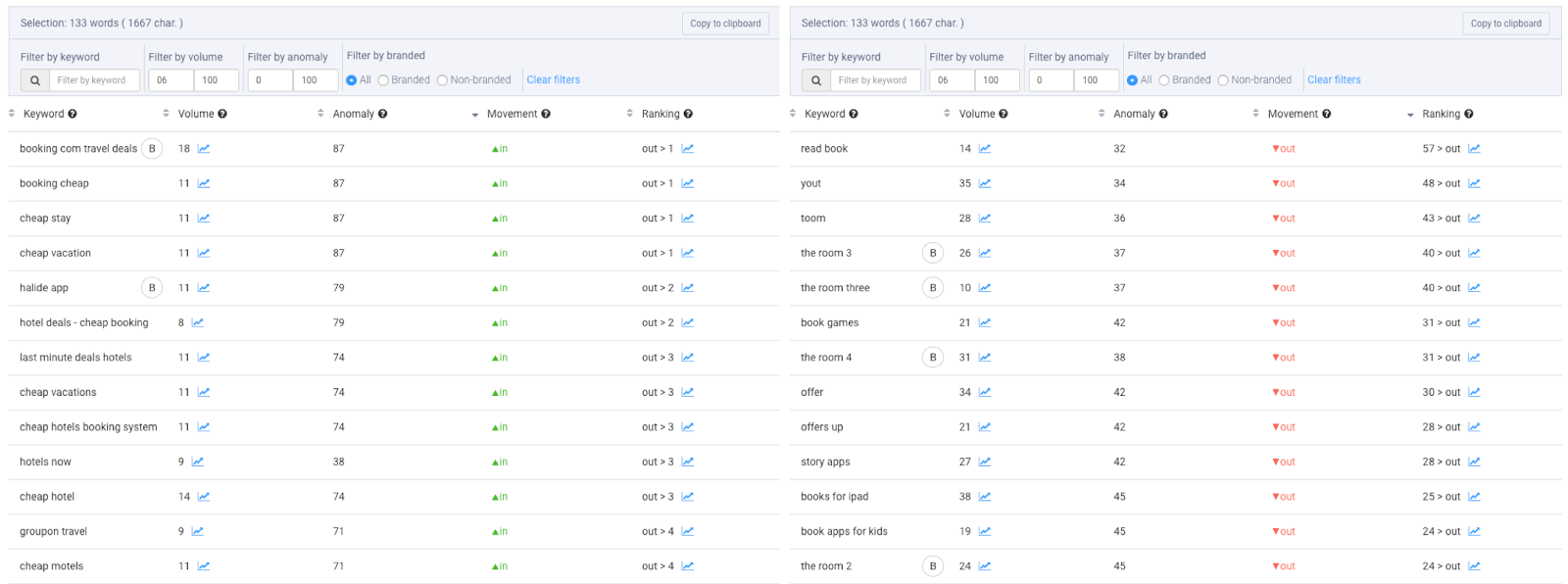This screenshot has height=584, width=1568.
Task: Click the search magnifier icon in left panel
Action: coord(35,80)
